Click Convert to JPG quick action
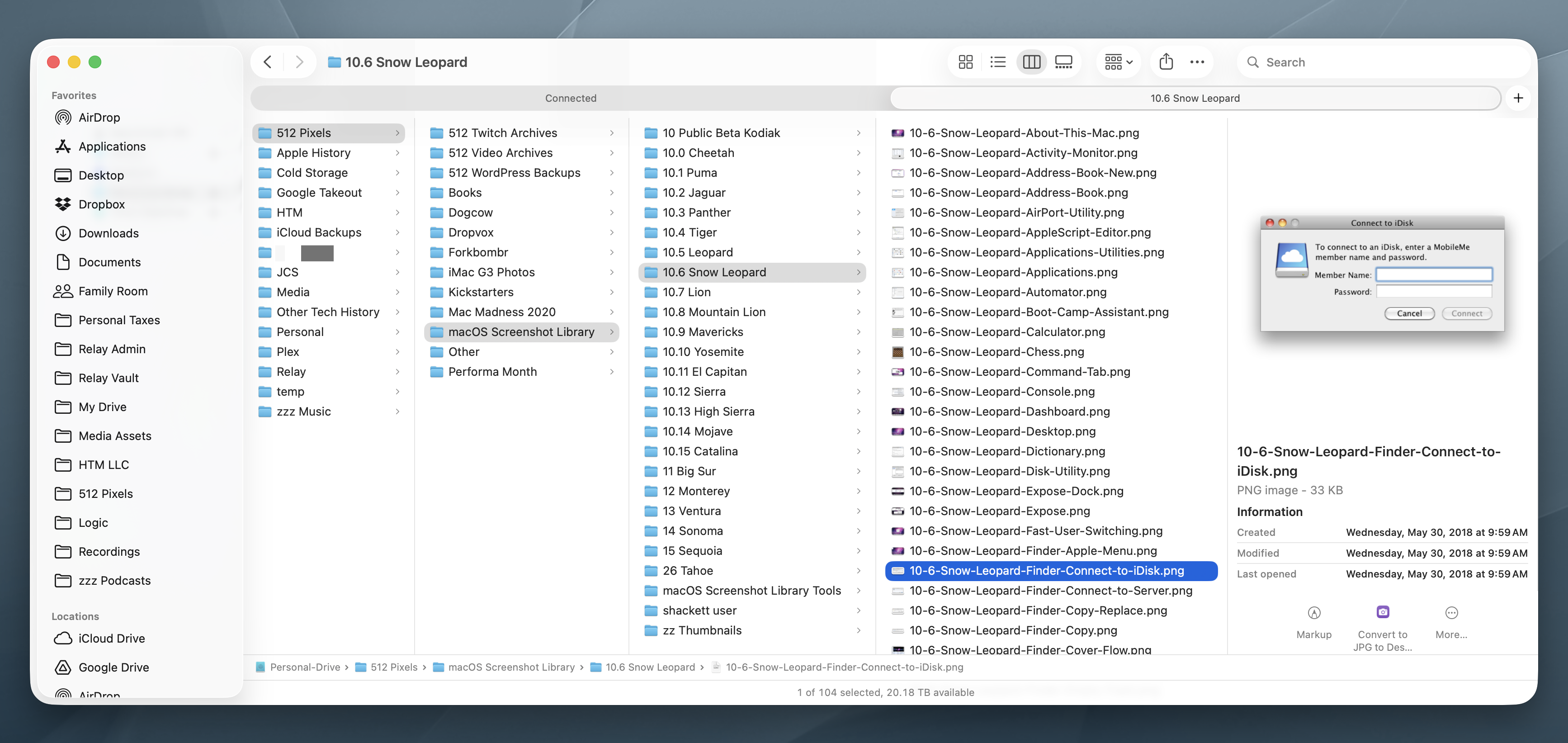 [x=1382, y=613]
